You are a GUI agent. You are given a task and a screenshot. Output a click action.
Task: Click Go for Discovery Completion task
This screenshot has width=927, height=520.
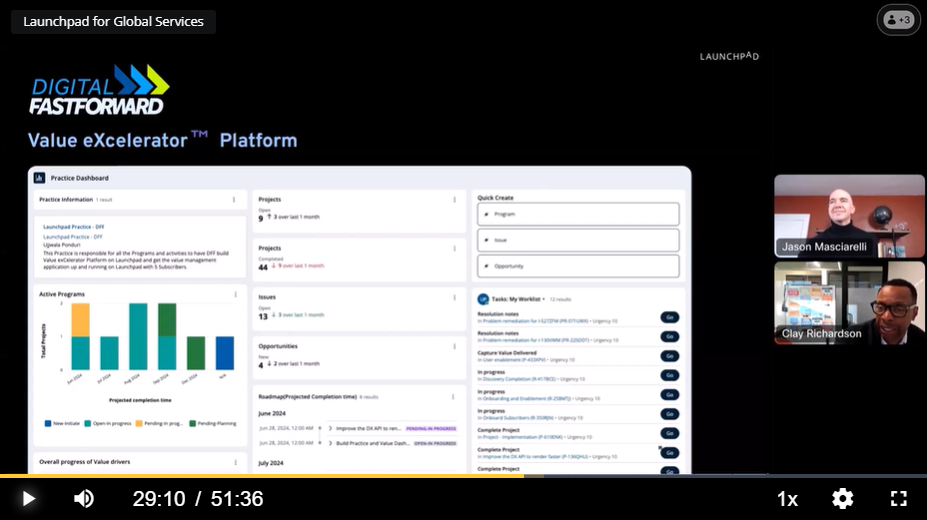click(x=670, y=375)
